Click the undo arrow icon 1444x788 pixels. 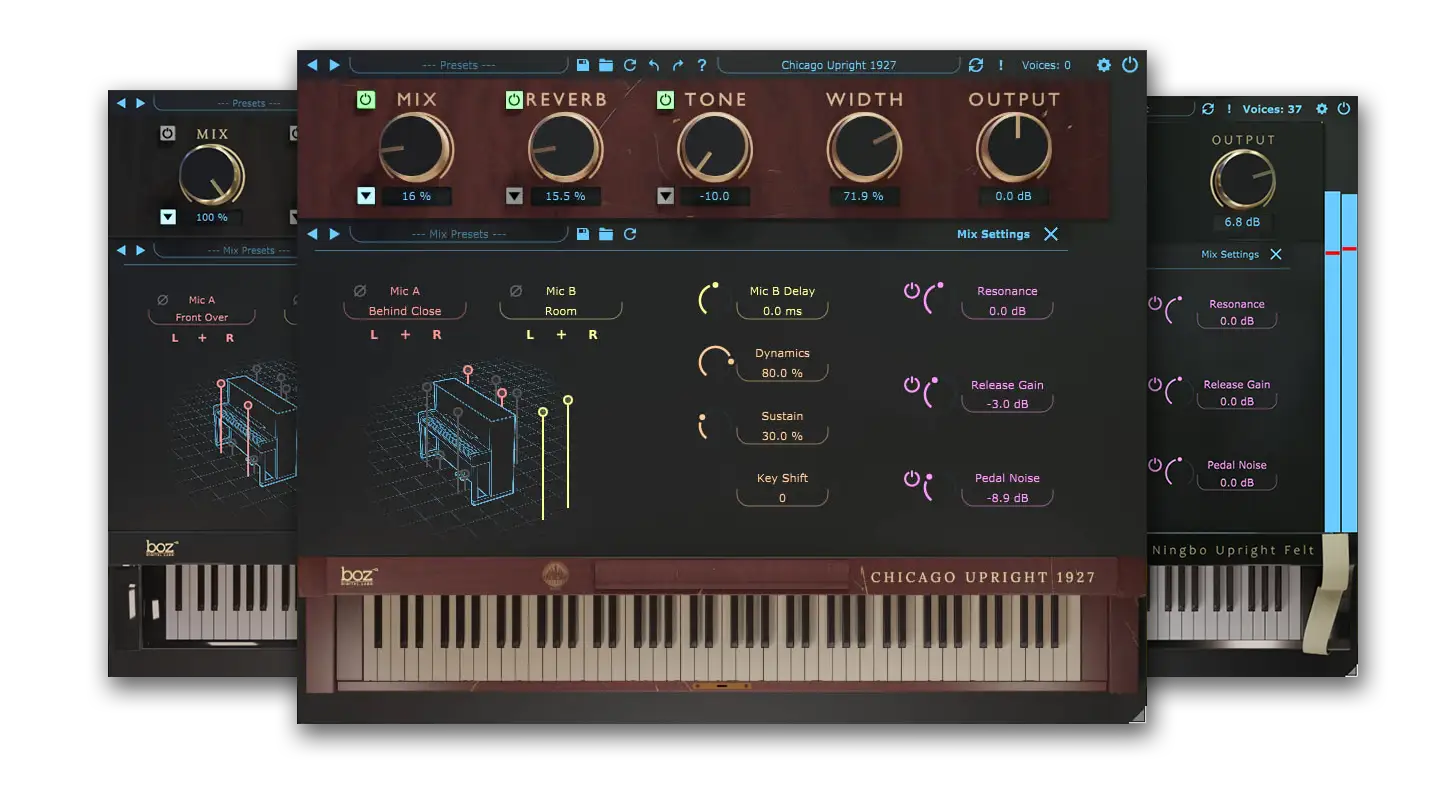coord(654,65)
